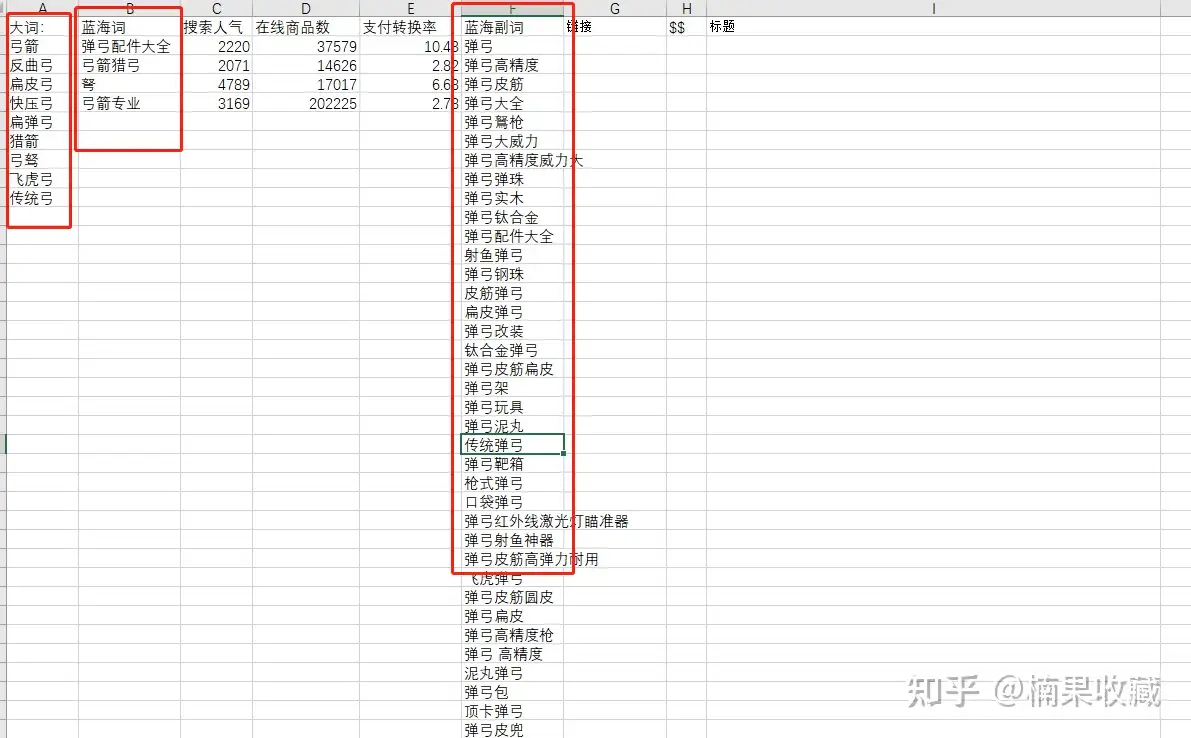Click the '扁弹弓' cell
1191x738 pixels.
pyautogui.click(x=43, y=122)
